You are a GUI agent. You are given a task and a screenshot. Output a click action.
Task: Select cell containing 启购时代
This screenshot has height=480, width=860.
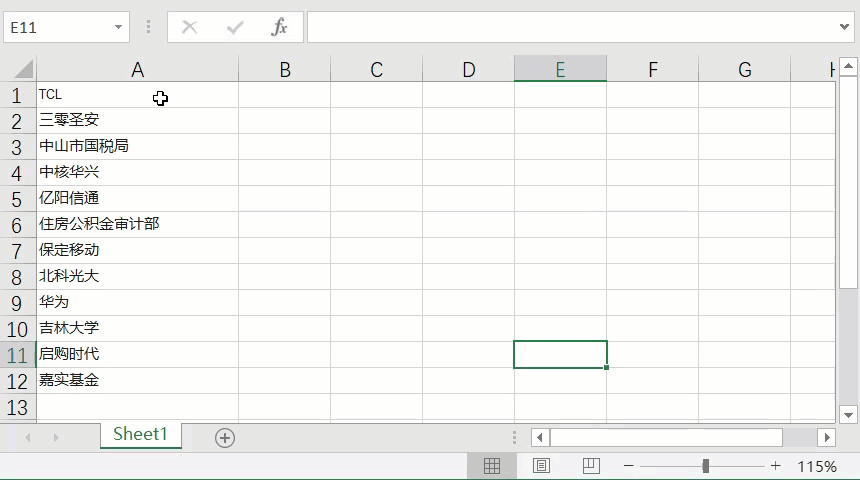click(138, 354)
